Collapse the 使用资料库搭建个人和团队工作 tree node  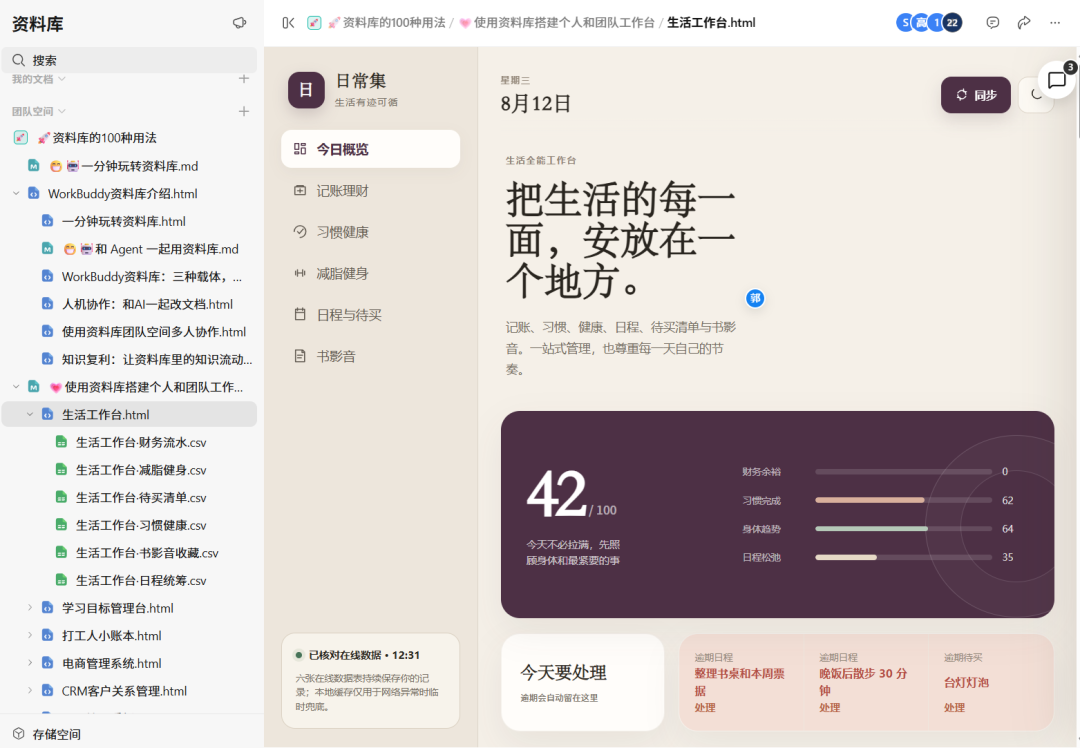16,386
